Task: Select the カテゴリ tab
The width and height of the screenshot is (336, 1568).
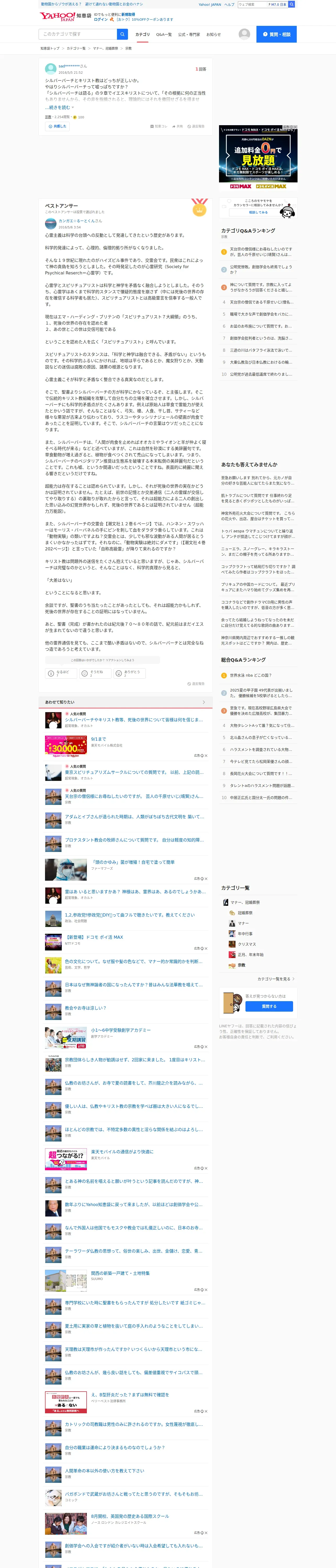Action: pos(142,35)
